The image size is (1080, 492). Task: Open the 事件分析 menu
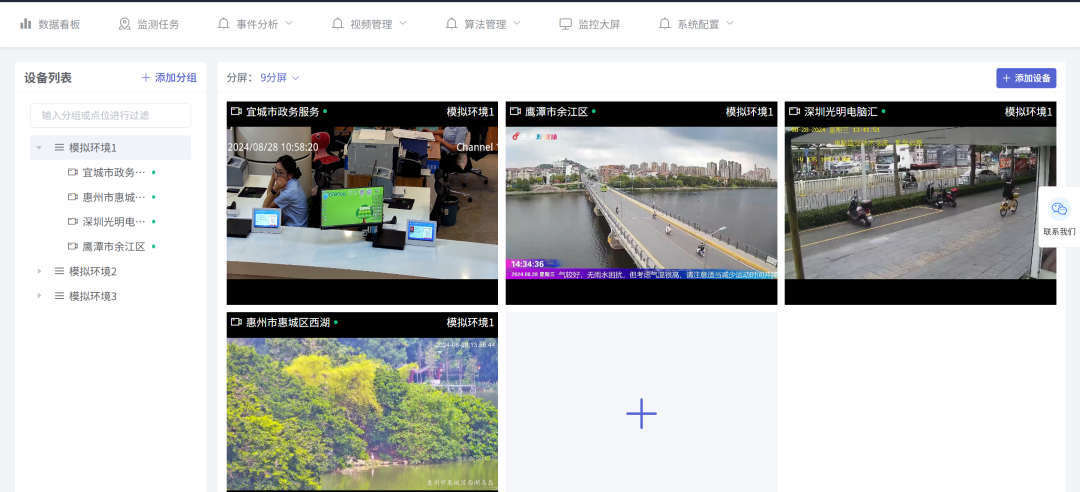256,24
